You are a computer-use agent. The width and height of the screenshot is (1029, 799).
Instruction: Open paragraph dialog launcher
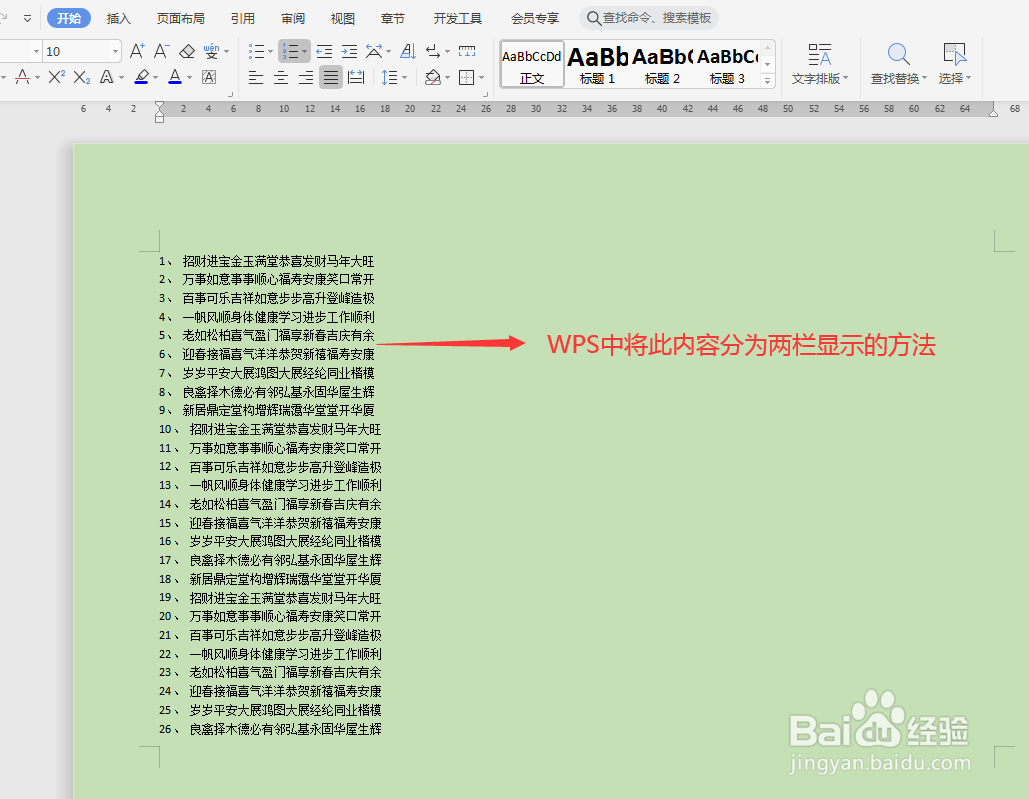486,95
